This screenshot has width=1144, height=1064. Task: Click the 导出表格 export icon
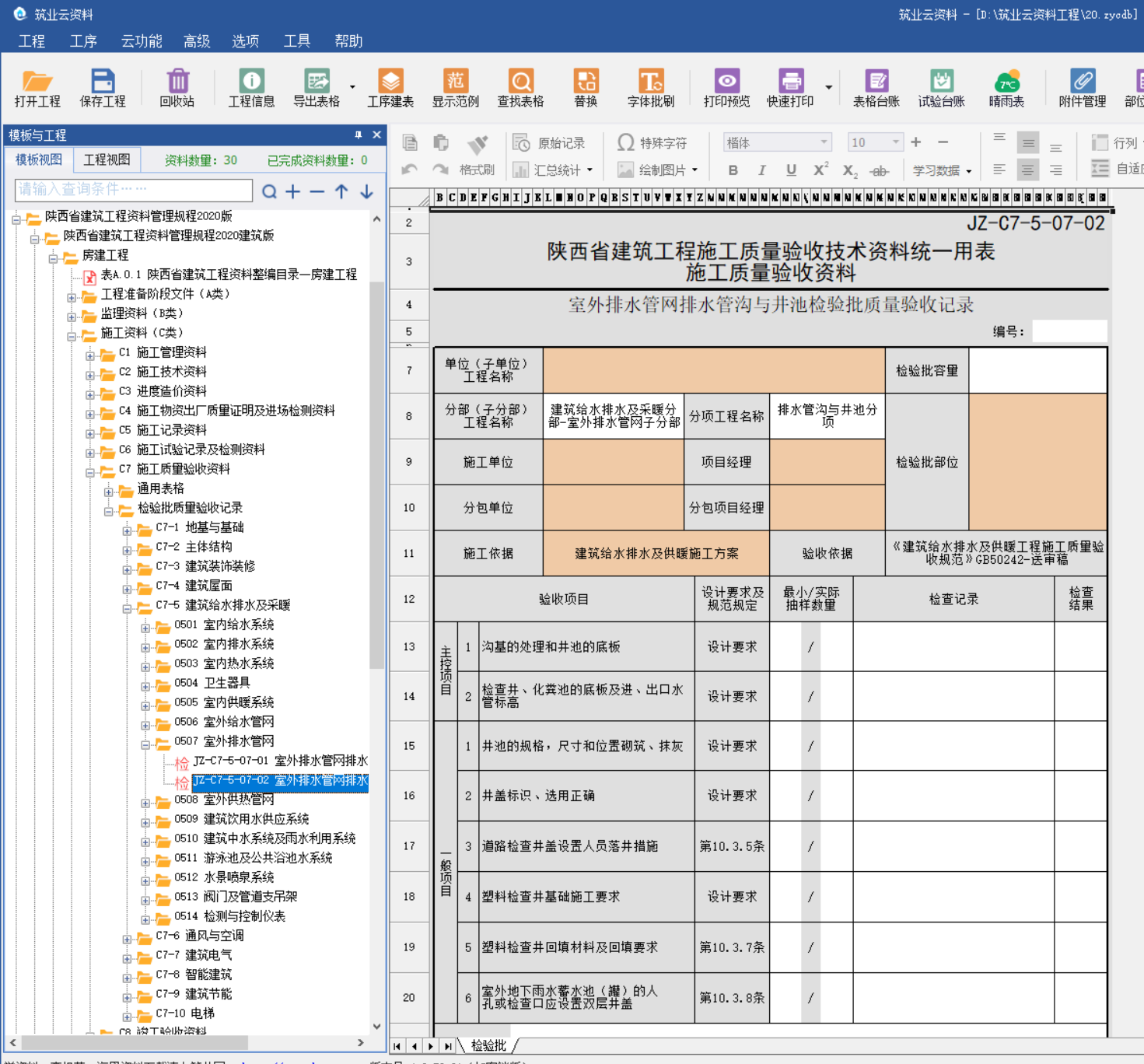[317, 88]
